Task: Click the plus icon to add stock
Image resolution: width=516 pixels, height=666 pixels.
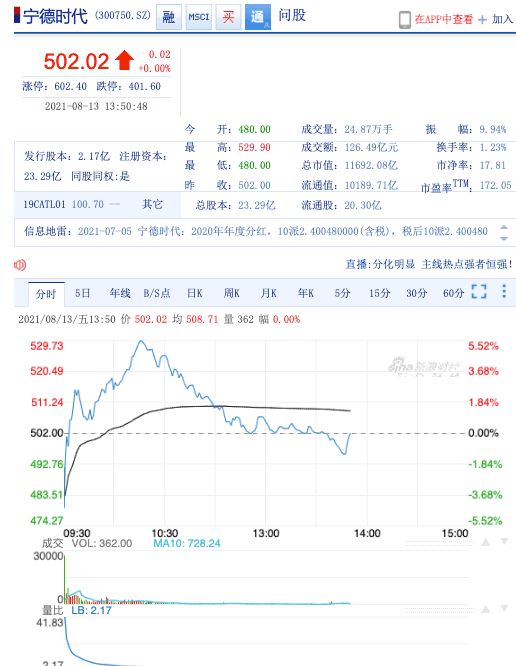Action: tap(482, 20)
